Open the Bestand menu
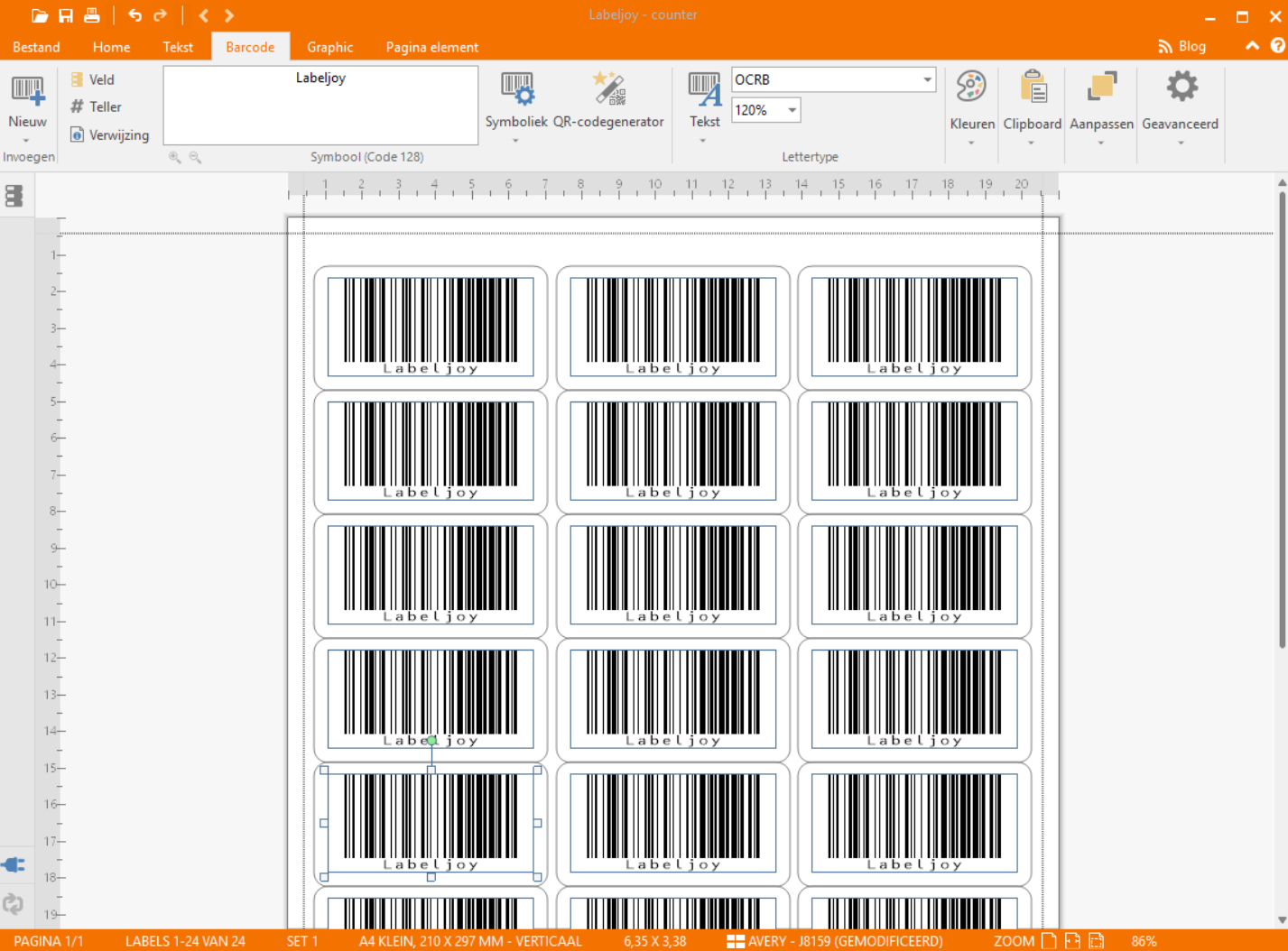 (36, 47)
